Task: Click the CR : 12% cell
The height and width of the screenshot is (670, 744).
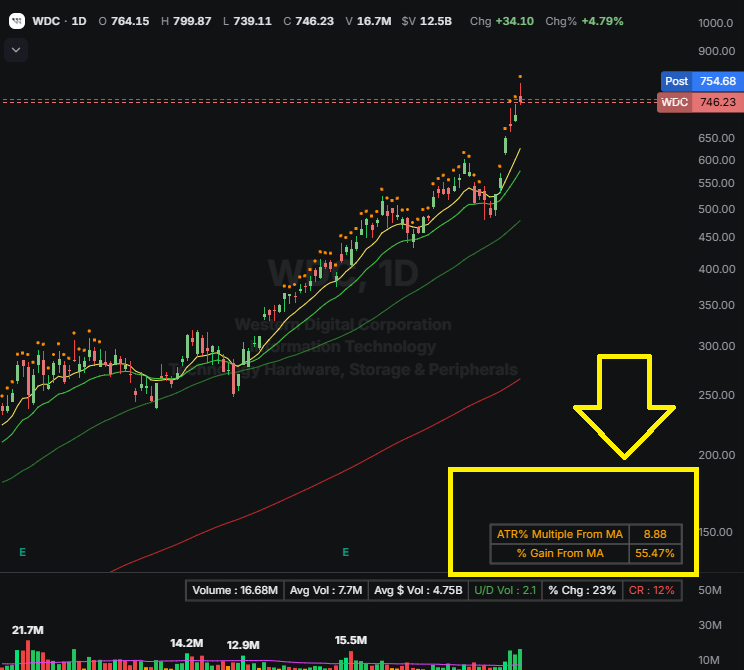Action: click(x=651, y=590)
